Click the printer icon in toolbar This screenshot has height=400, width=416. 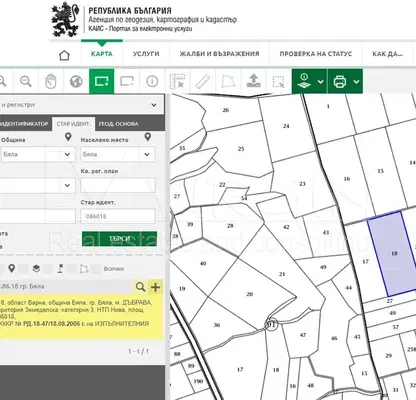(339, 81)
